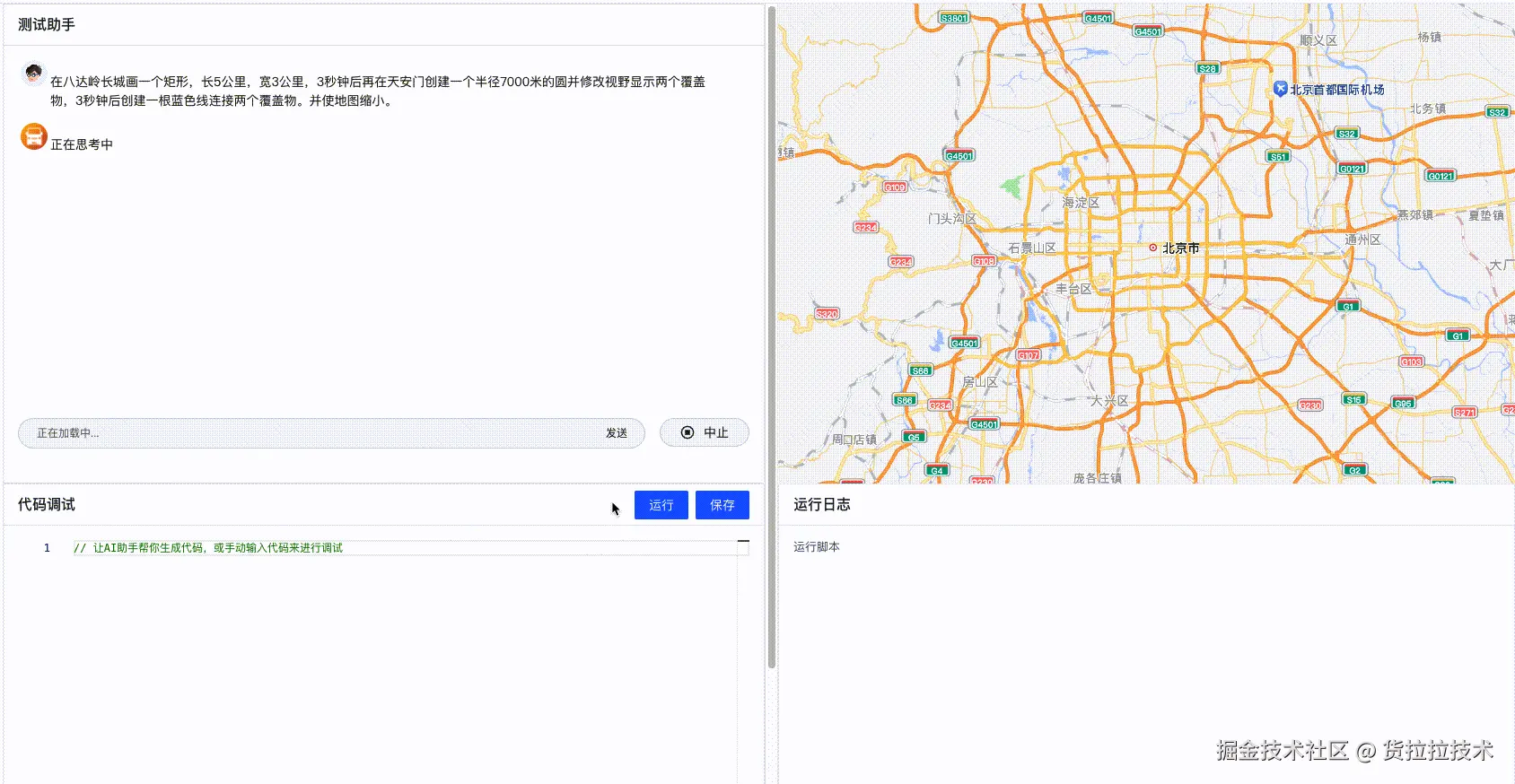Click the 运行脚本 log entry

click(x=817, y=547)
